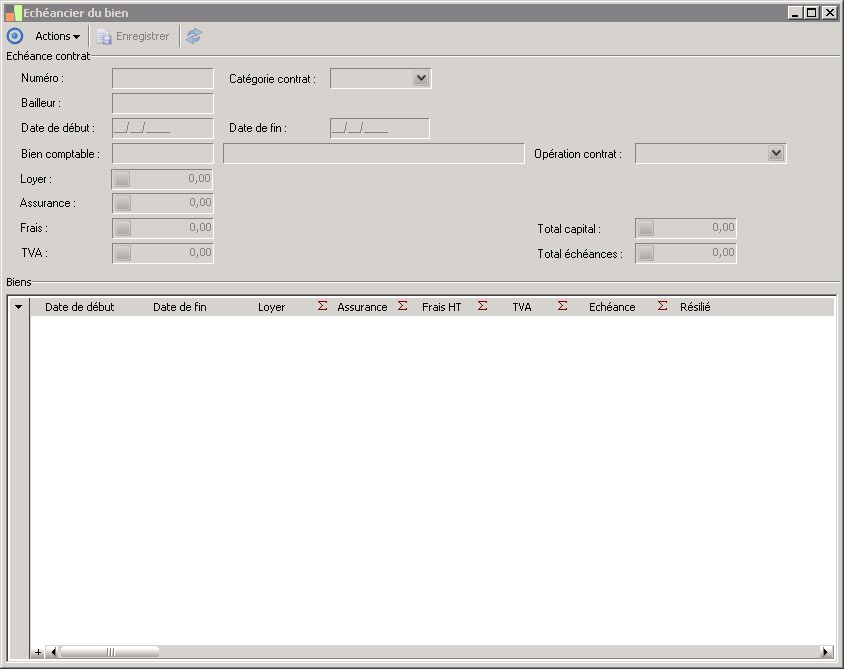Click the Echéance column header

click(612, 307)
